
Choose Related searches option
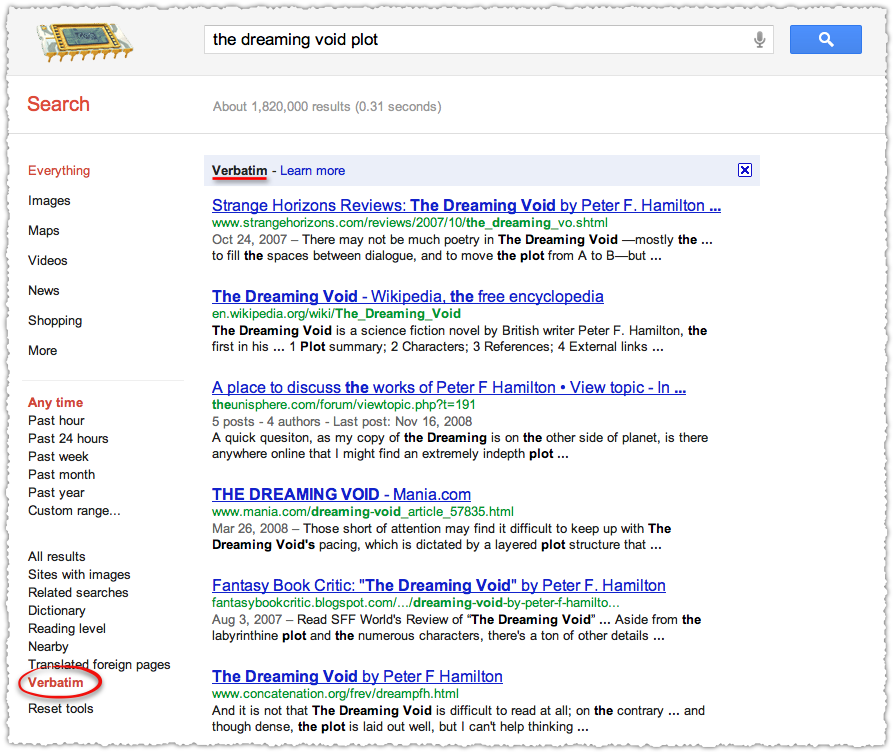pos(78,592)
